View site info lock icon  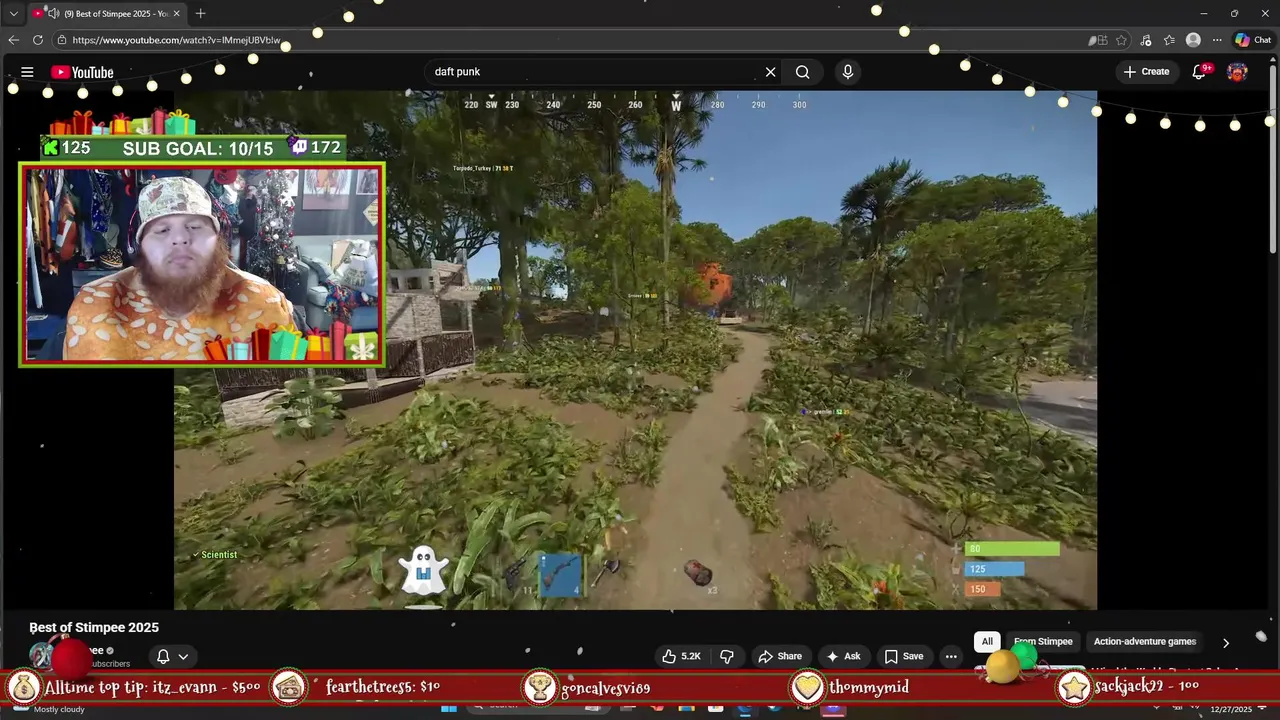(x=61, y=40)
